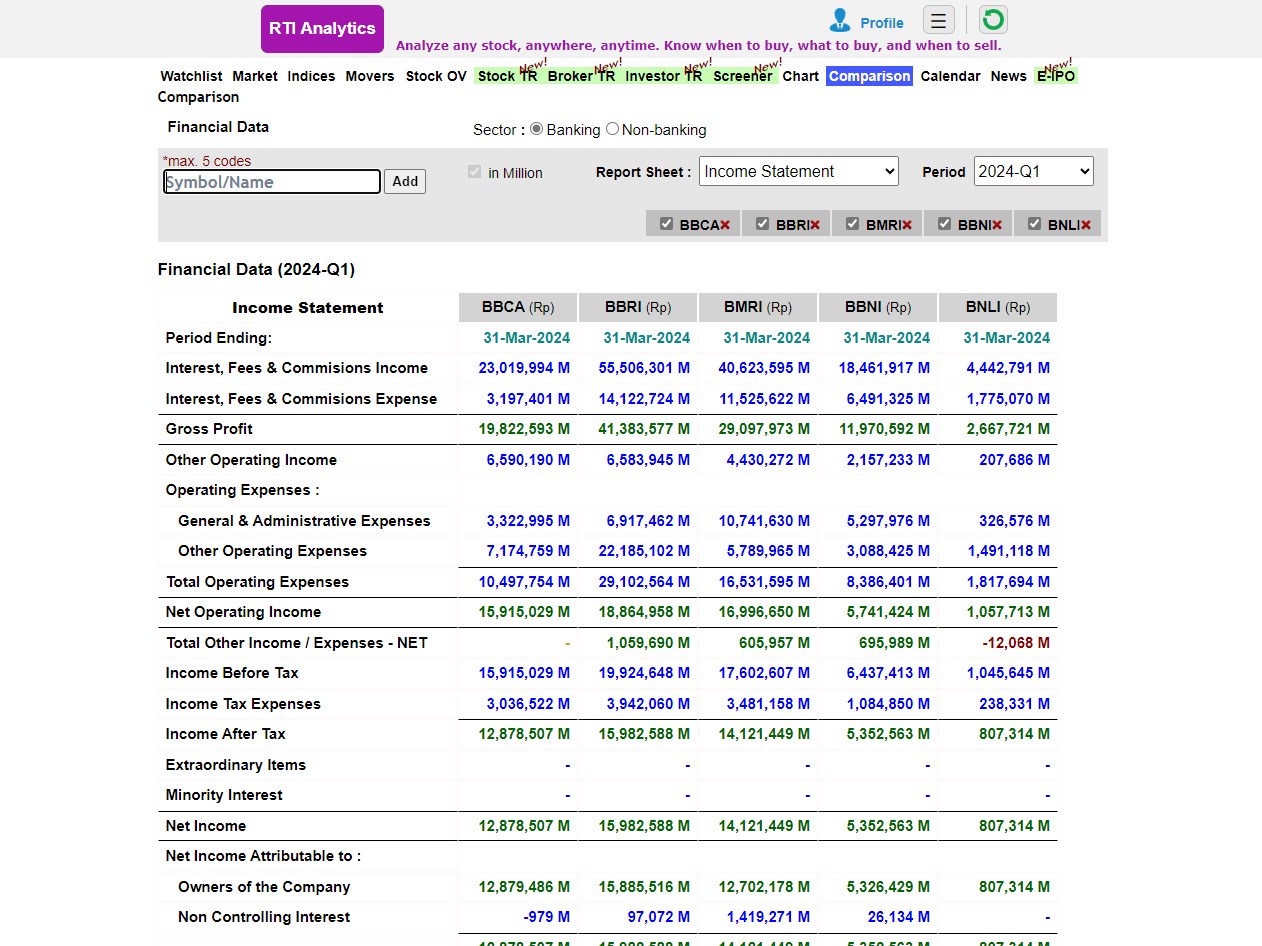Open the Stock TR tab
Screen dimensions: 1262x946
pos(507,76)
